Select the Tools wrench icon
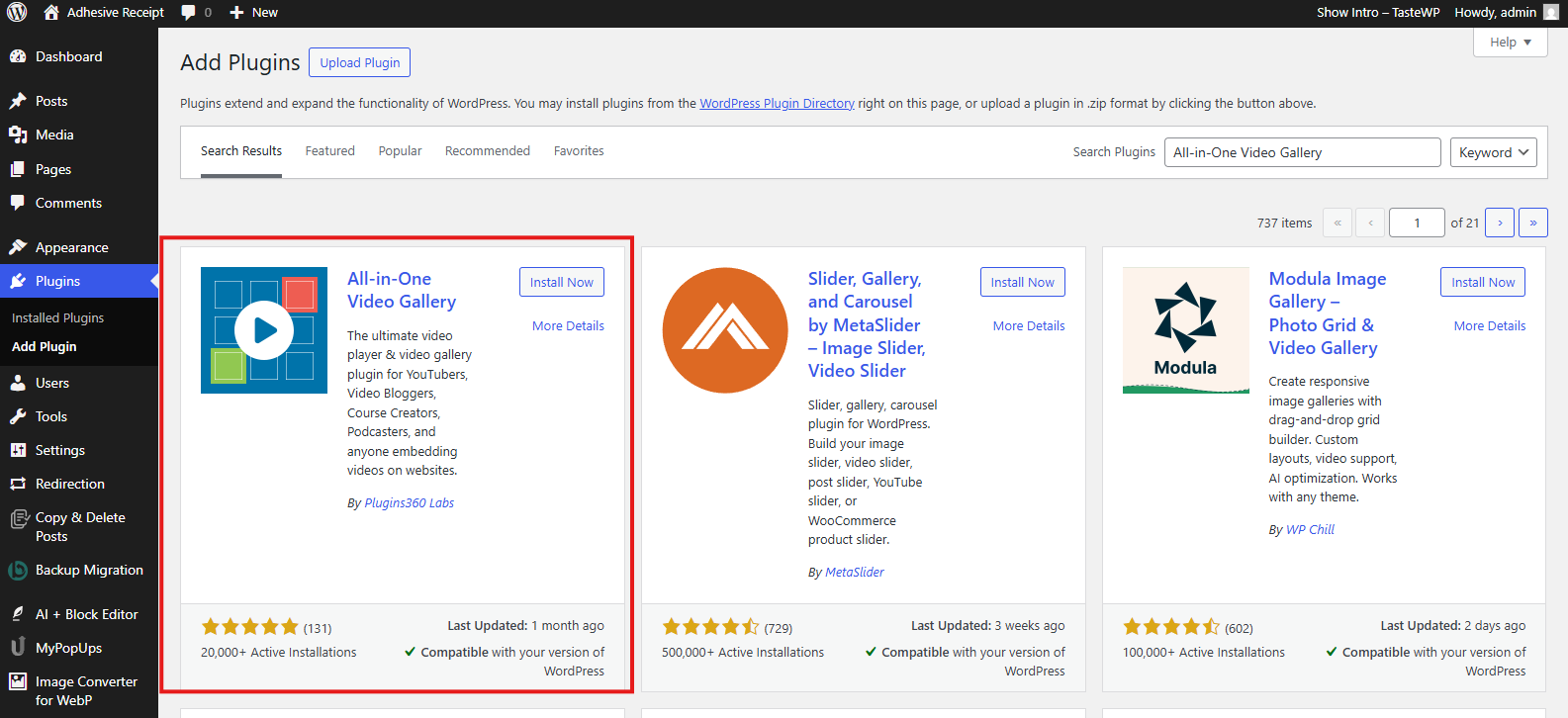This screenshot has height=718, width=1568. click(x=18, y=417)
